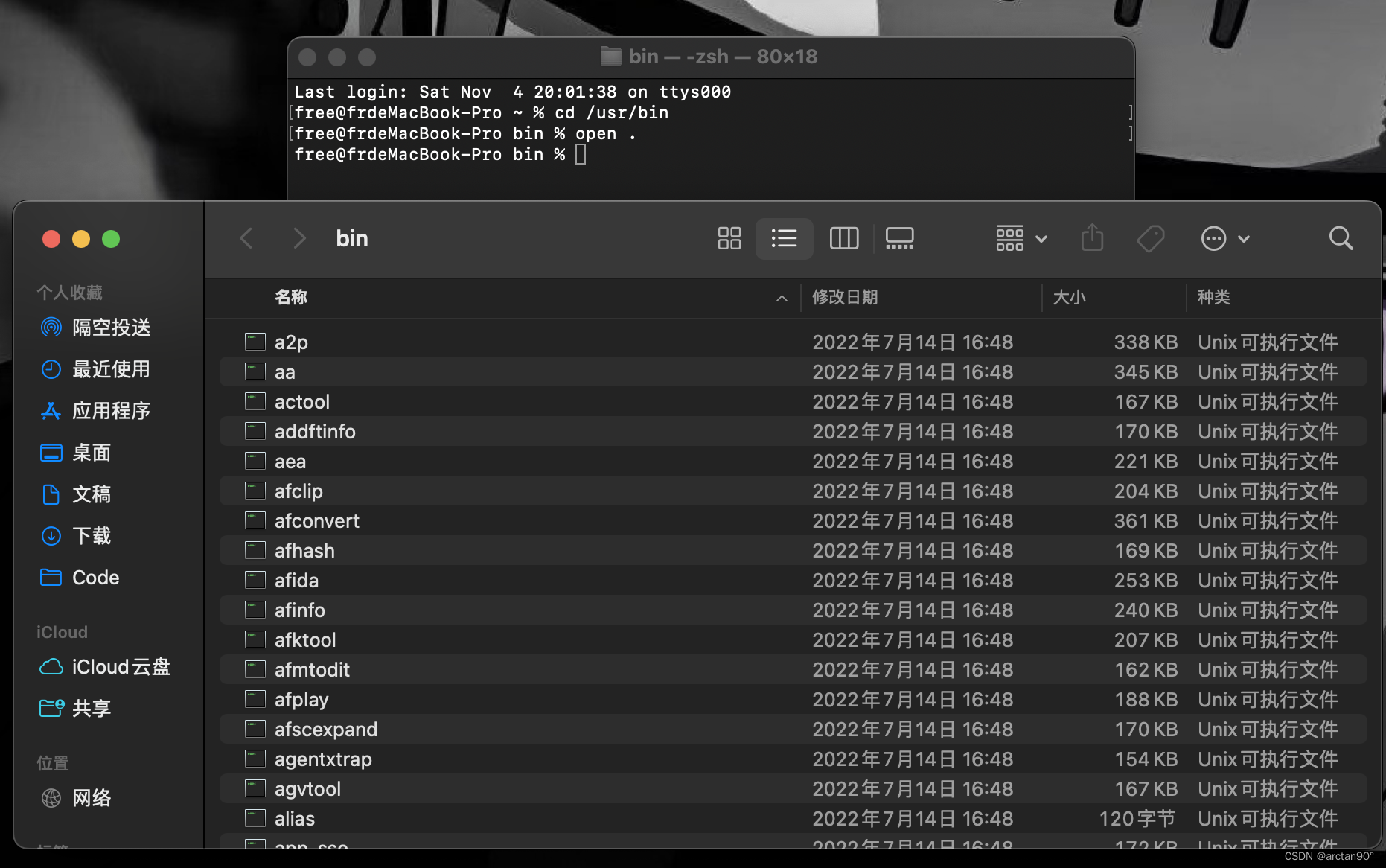Select the afplay executable file
Viewport: 1386px width, 868px height.
tap(301, 699)
